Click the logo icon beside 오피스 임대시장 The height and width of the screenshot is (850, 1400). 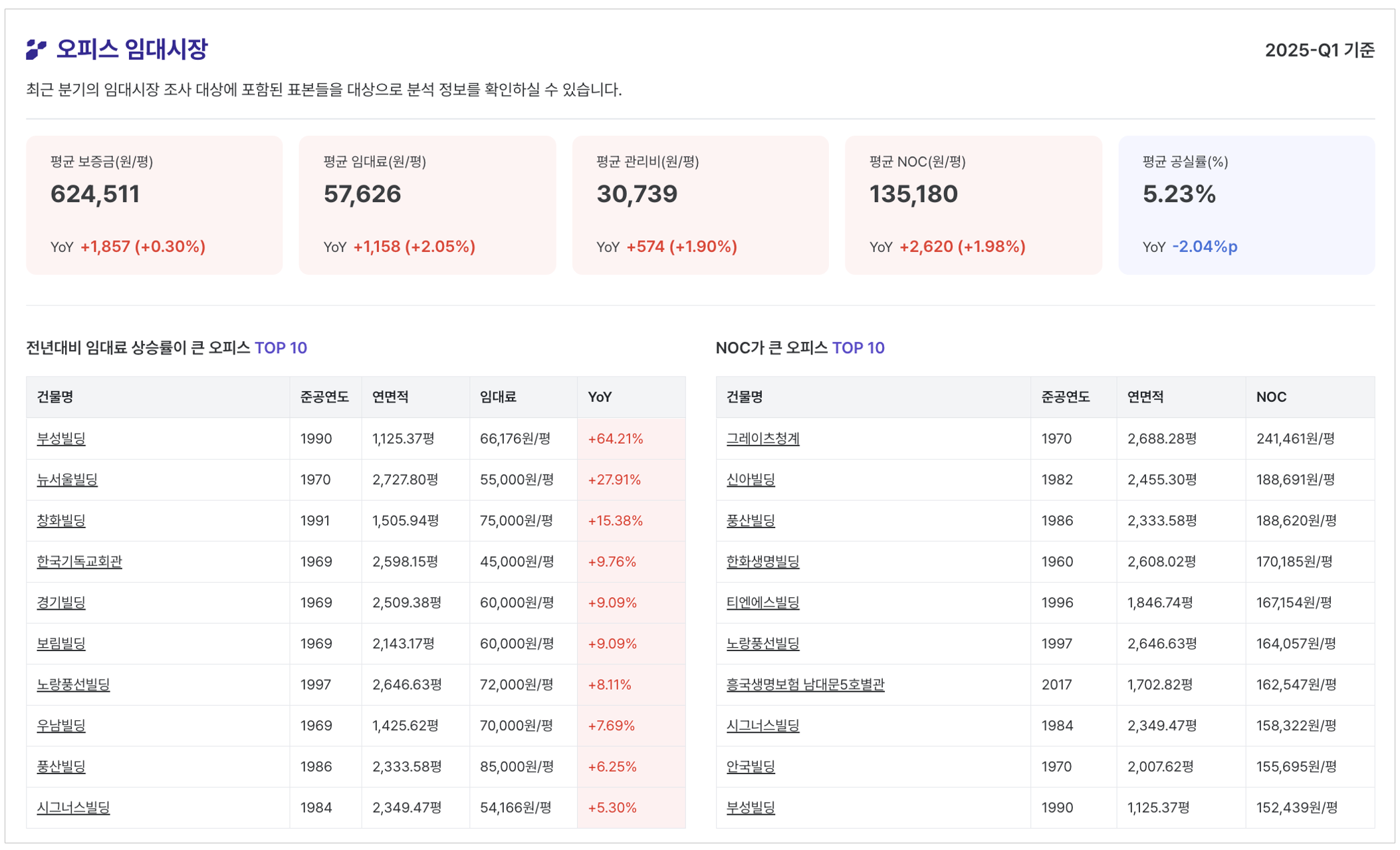(36, 49)
